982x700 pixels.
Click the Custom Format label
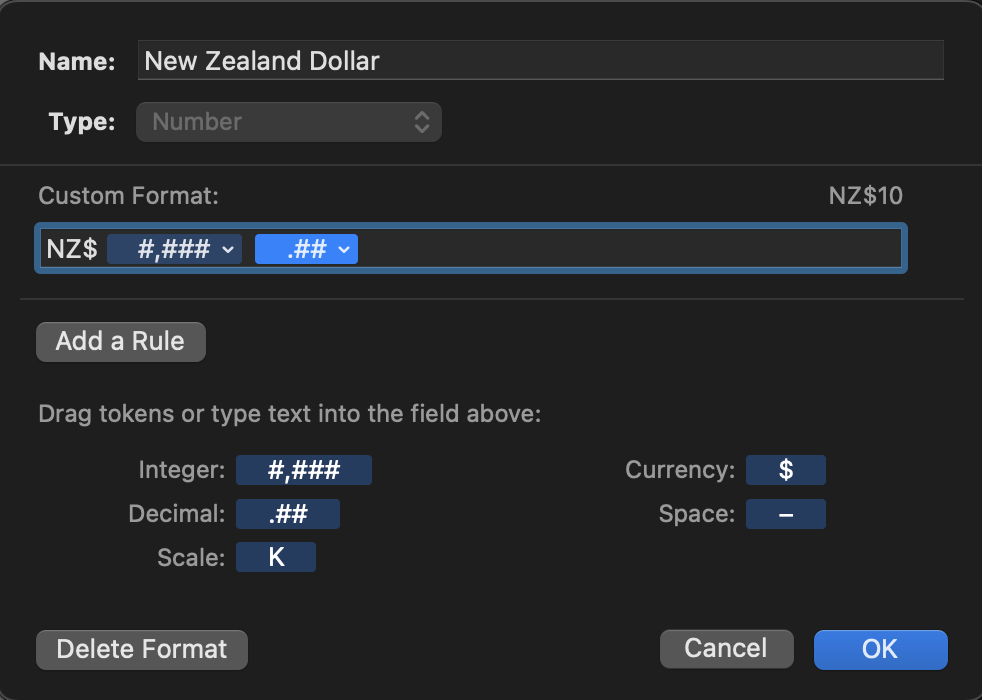[x=128, y=196]
